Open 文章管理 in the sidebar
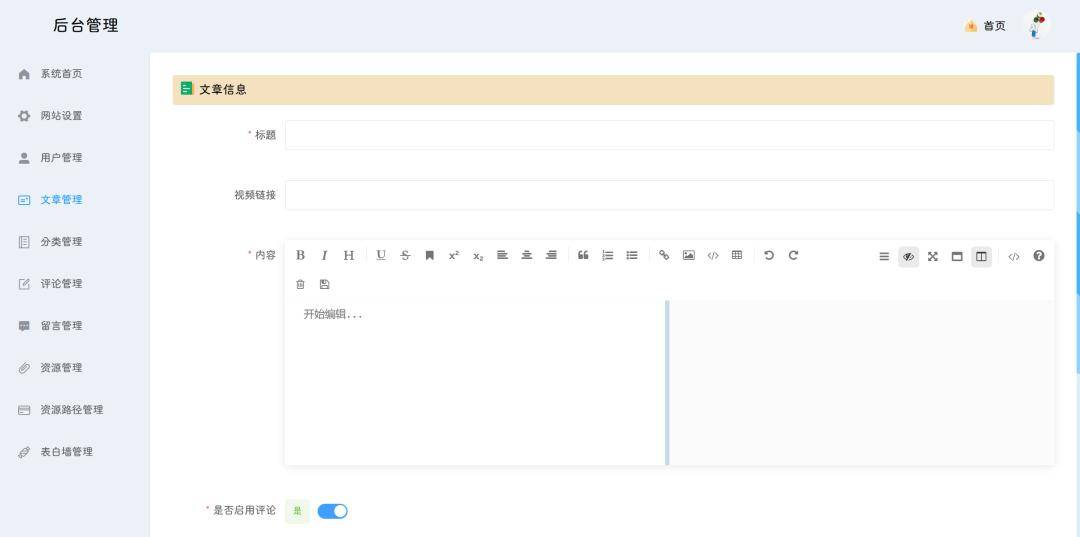 tap(61, 200)
